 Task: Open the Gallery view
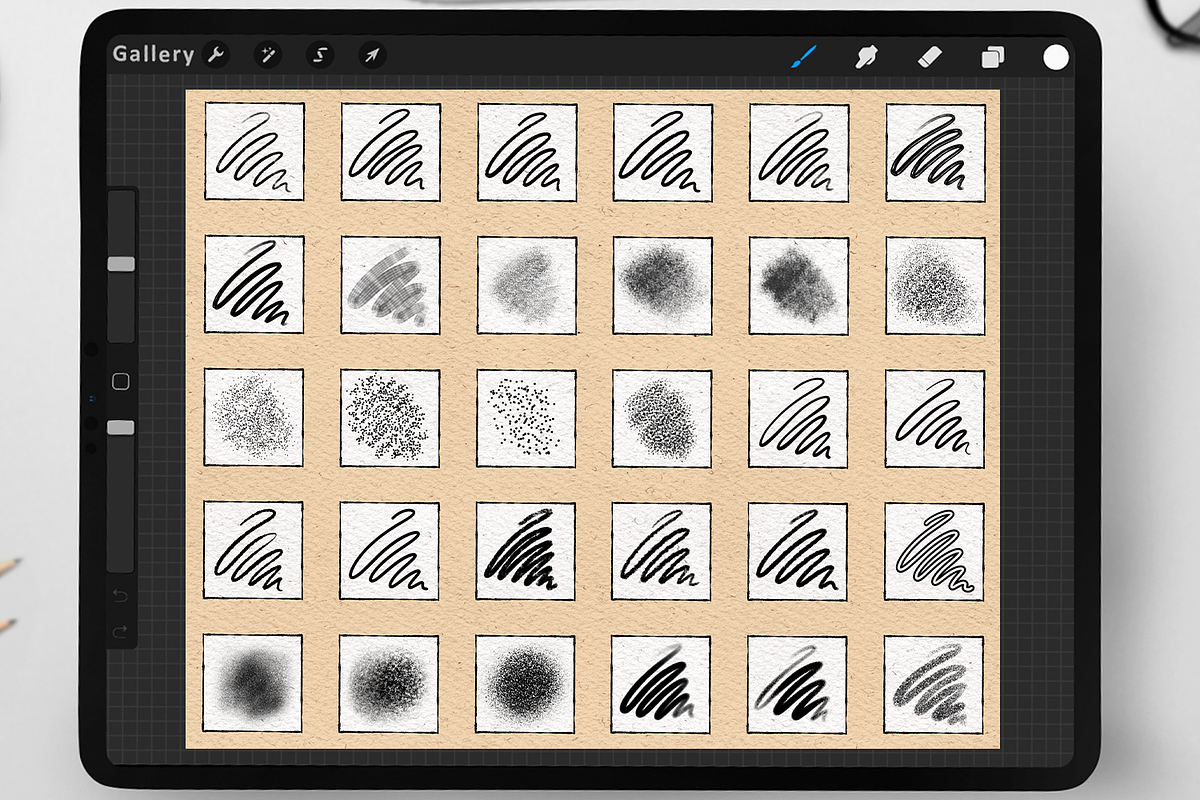[x=153, y=54]
